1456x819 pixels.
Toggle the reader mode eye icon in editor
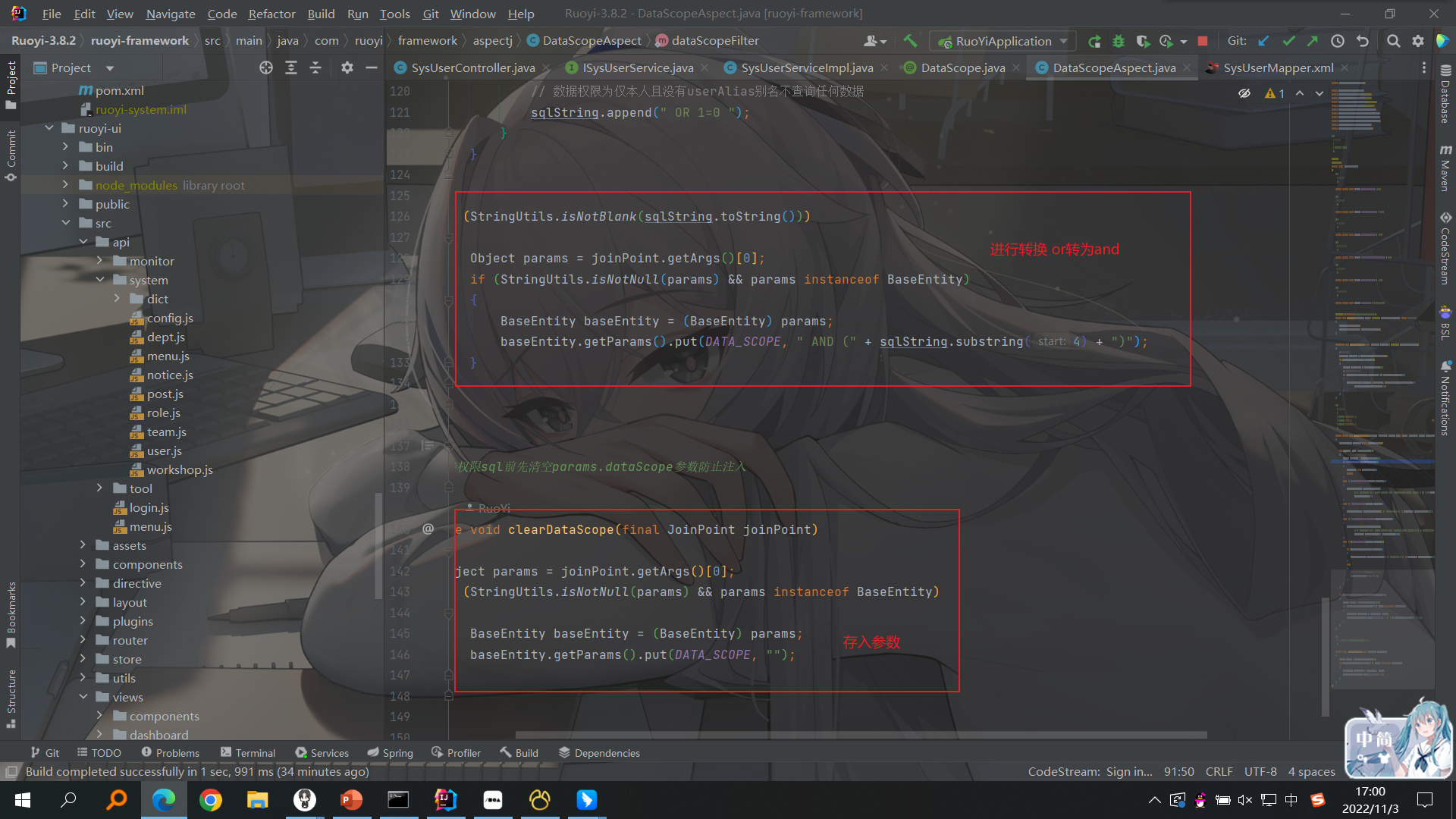(x=1244, y=93)
